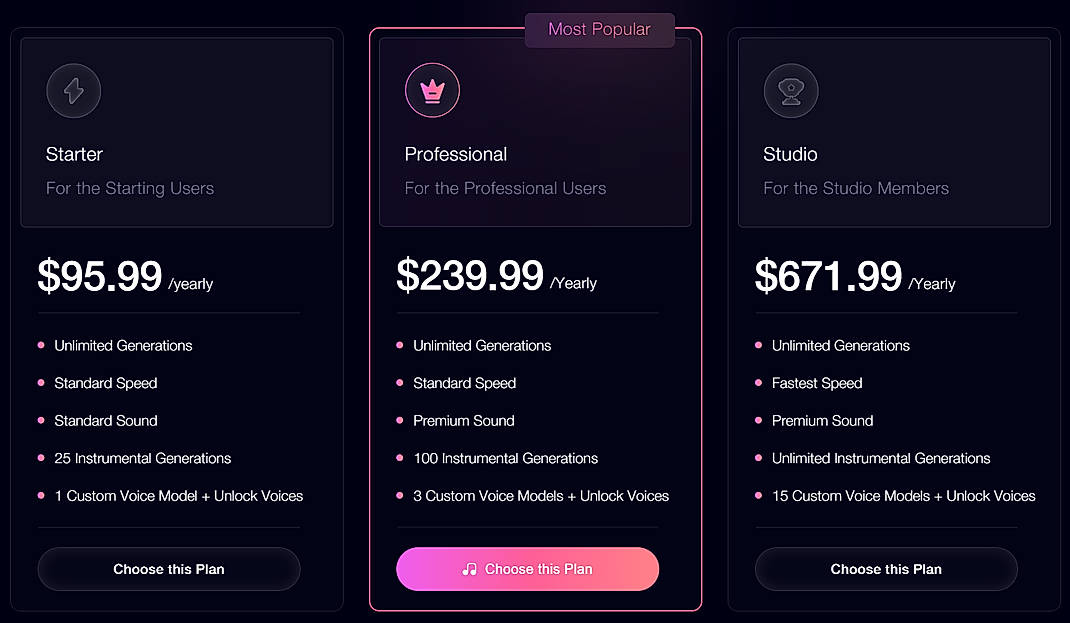
Task: Select the Studio plan header card
Action: (893, 131)
